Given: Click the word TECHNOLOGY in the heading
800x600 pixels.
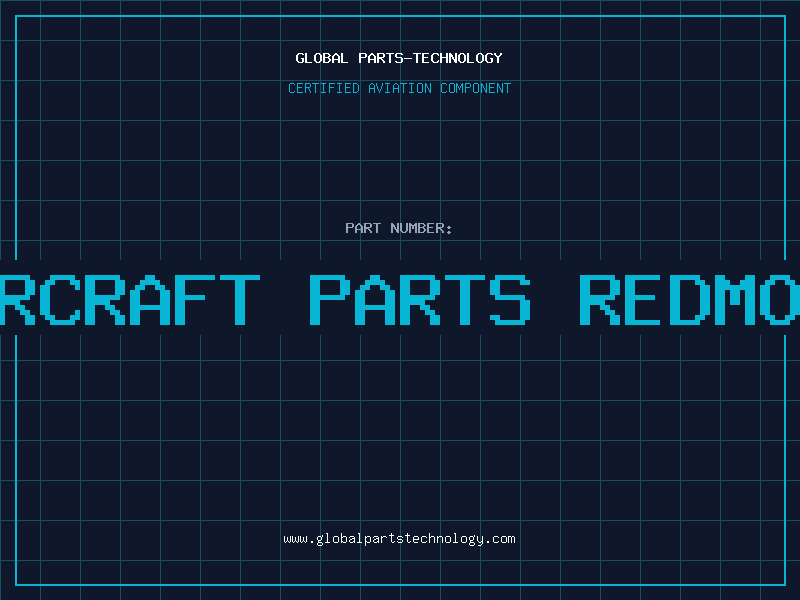Looking at the screenshot, I should (x=458, y=58).
